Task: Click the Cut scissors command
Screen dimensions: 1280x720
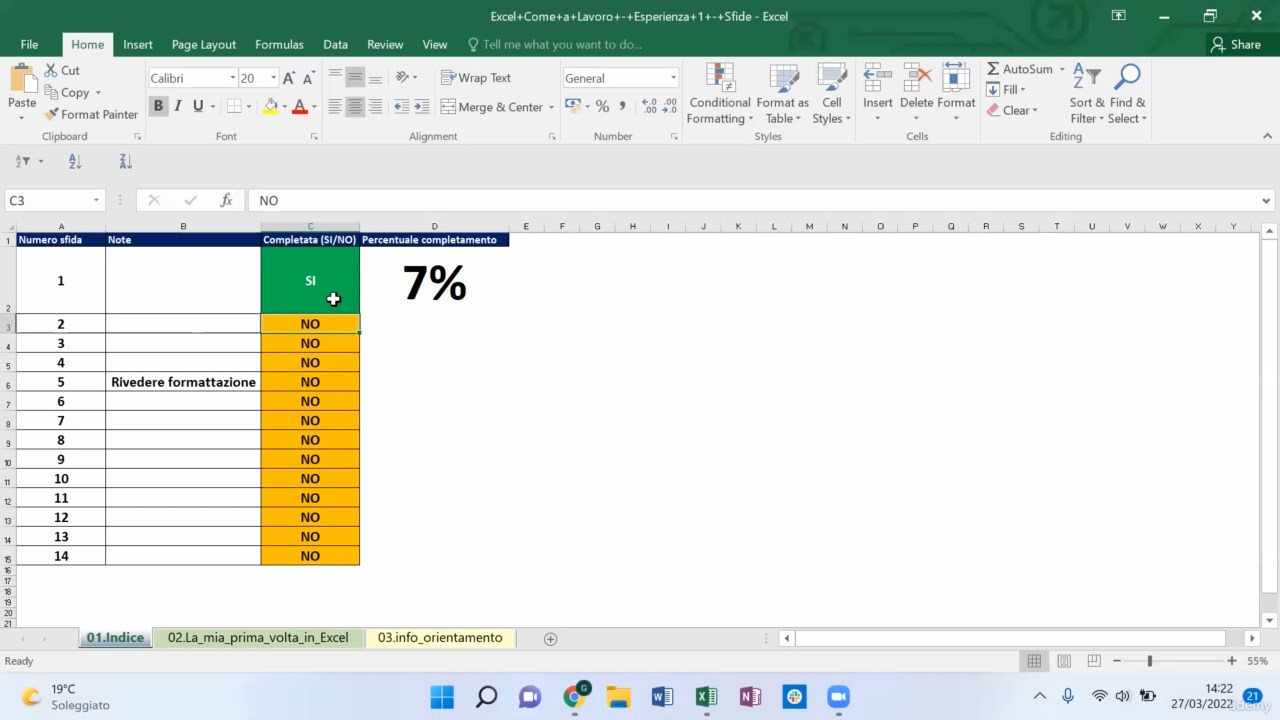Action: (62, 70)
